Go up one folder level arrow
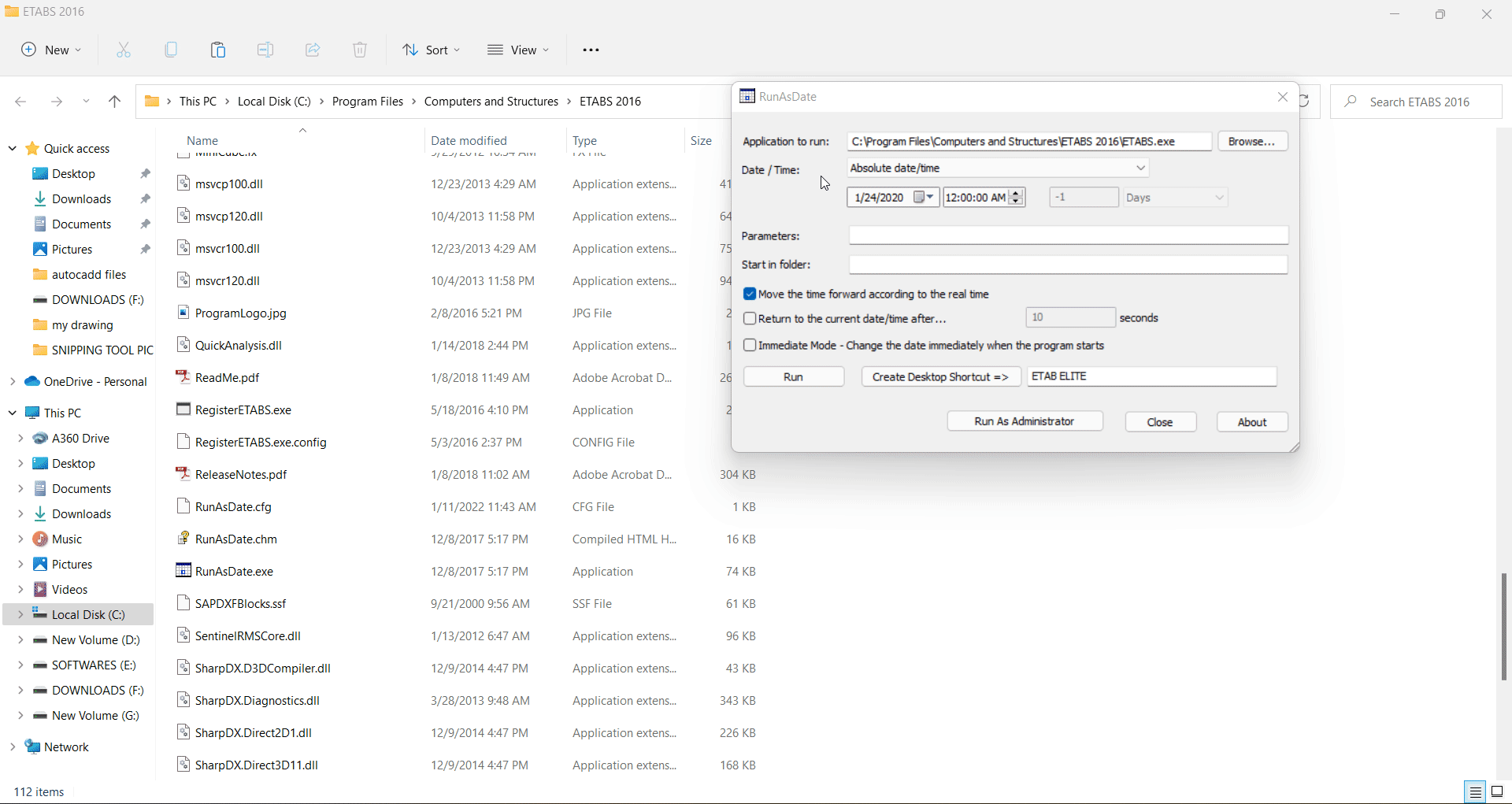This screenshot has width=1512, height=804. (114, 102)
